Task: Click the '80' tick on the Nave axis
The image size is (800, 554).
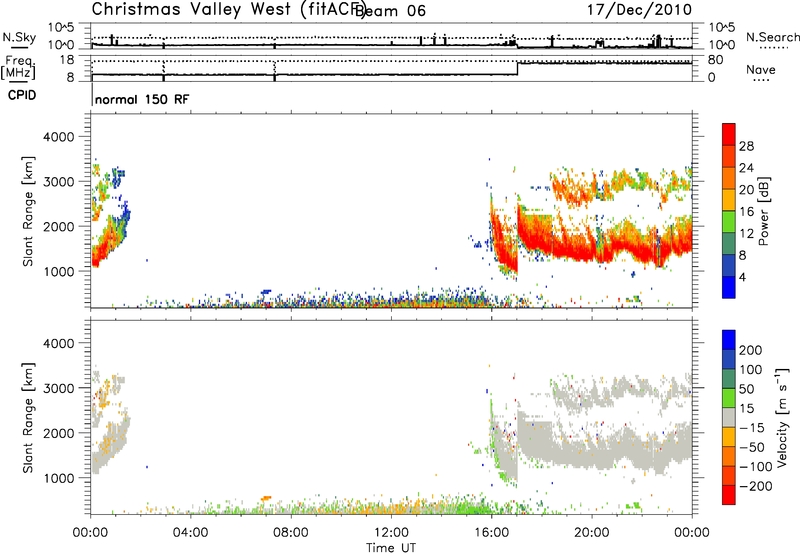Action: (715, 60)
